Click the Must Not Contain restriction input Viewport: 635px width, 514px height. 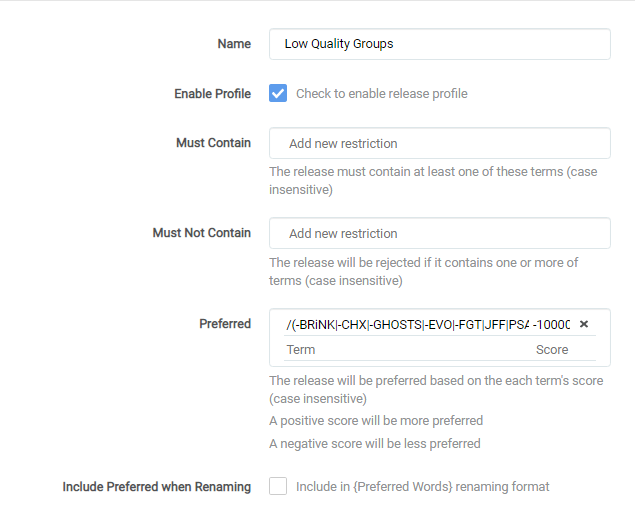pos(440,233)
